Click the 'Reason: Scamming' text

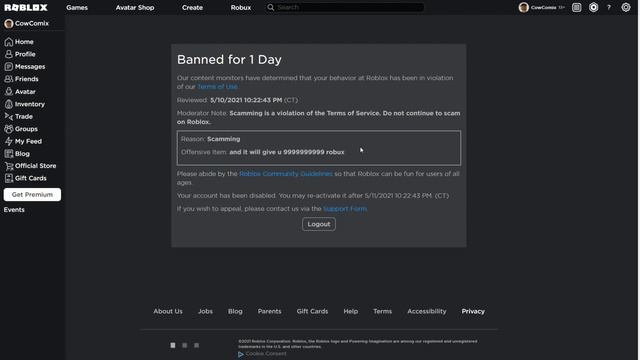pyautogui.click(x=211, y=139)
